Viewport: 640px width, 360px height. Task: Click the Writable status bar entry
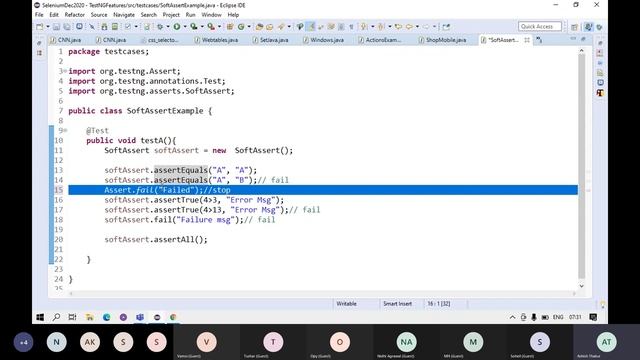pos(346,304)
